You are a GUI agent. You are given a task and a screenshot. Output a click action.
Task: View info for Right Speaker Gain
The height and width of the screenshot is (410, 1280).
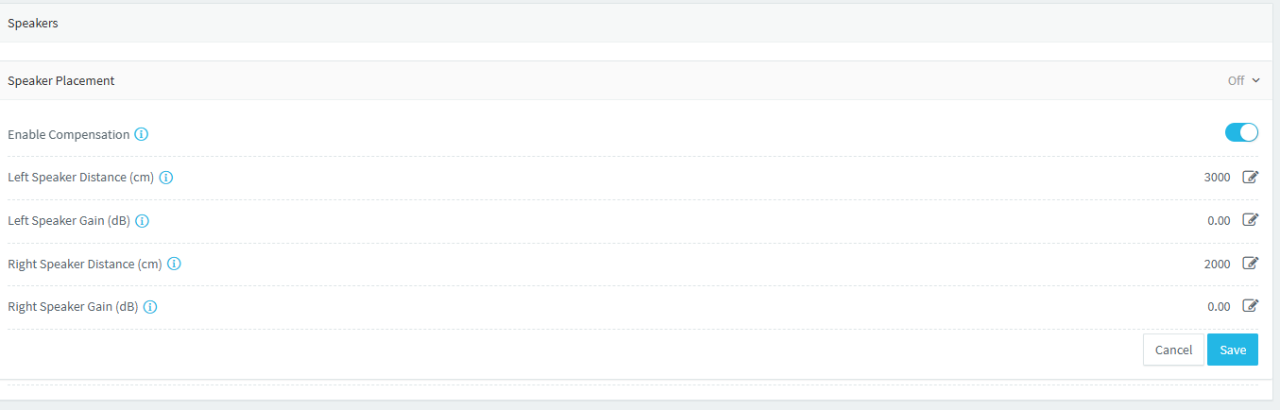pos(150,307)
